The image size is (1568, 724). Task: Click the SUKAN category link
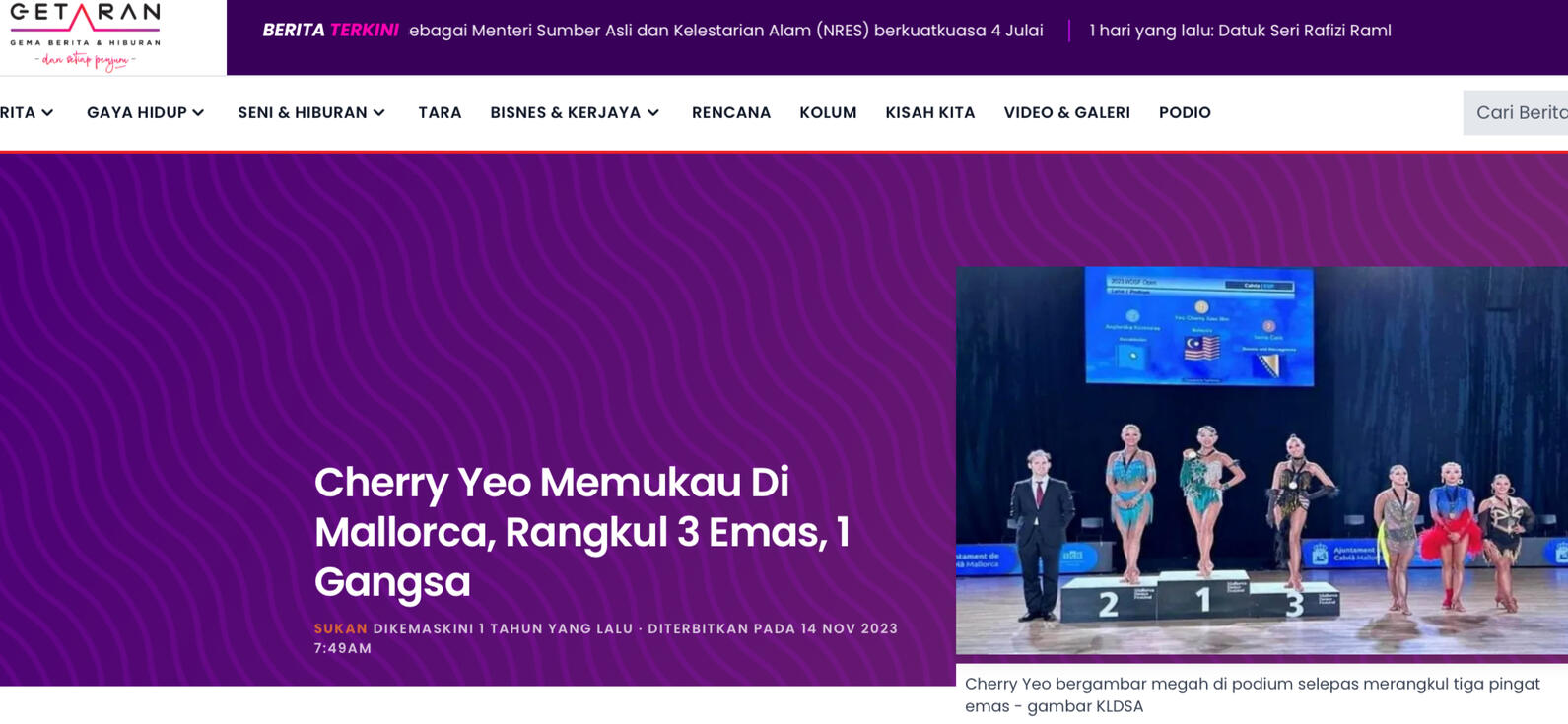coord(340,628)
